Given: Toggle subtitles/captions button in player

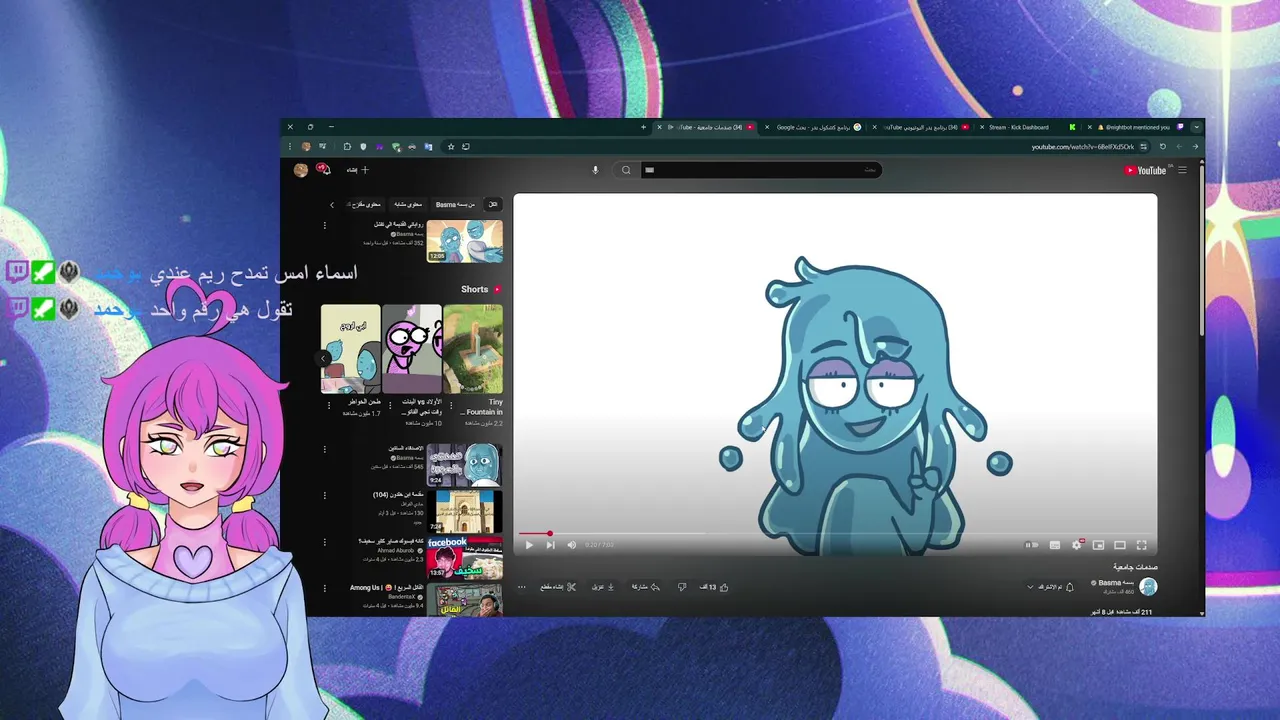Looking at the screenshot, I should click(1055, 545).
